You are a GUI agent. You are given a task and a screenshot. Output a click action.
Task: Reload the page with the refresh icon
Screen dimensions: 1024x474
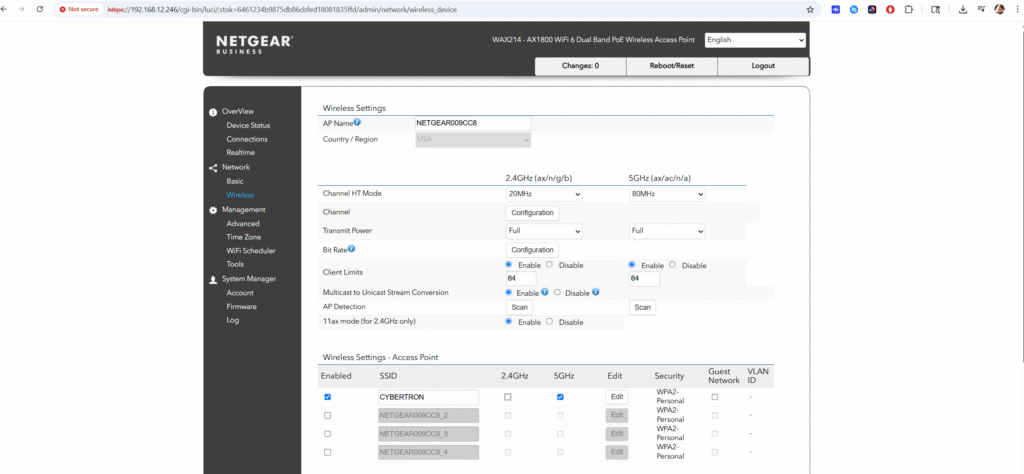[40, 10]
